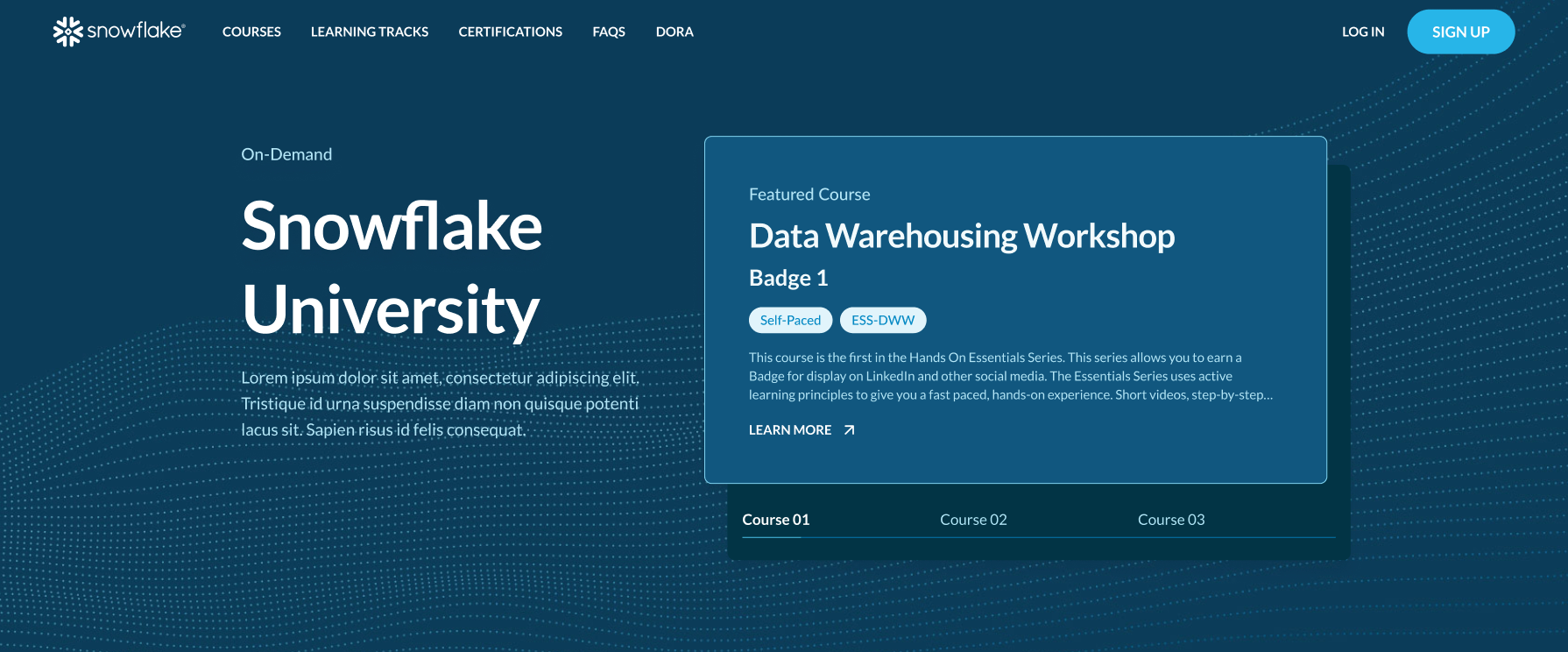Click the ESS-DWW tag
The width and height of the screenshot is (1568, 652).
pos(883,321)
